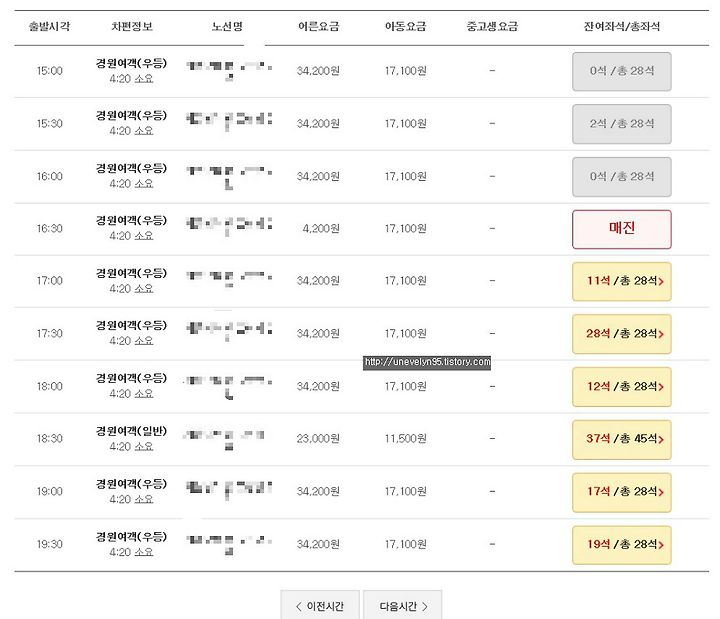Click the left chevron in 이전시간 button
The image size is (720, 619).
299,607
